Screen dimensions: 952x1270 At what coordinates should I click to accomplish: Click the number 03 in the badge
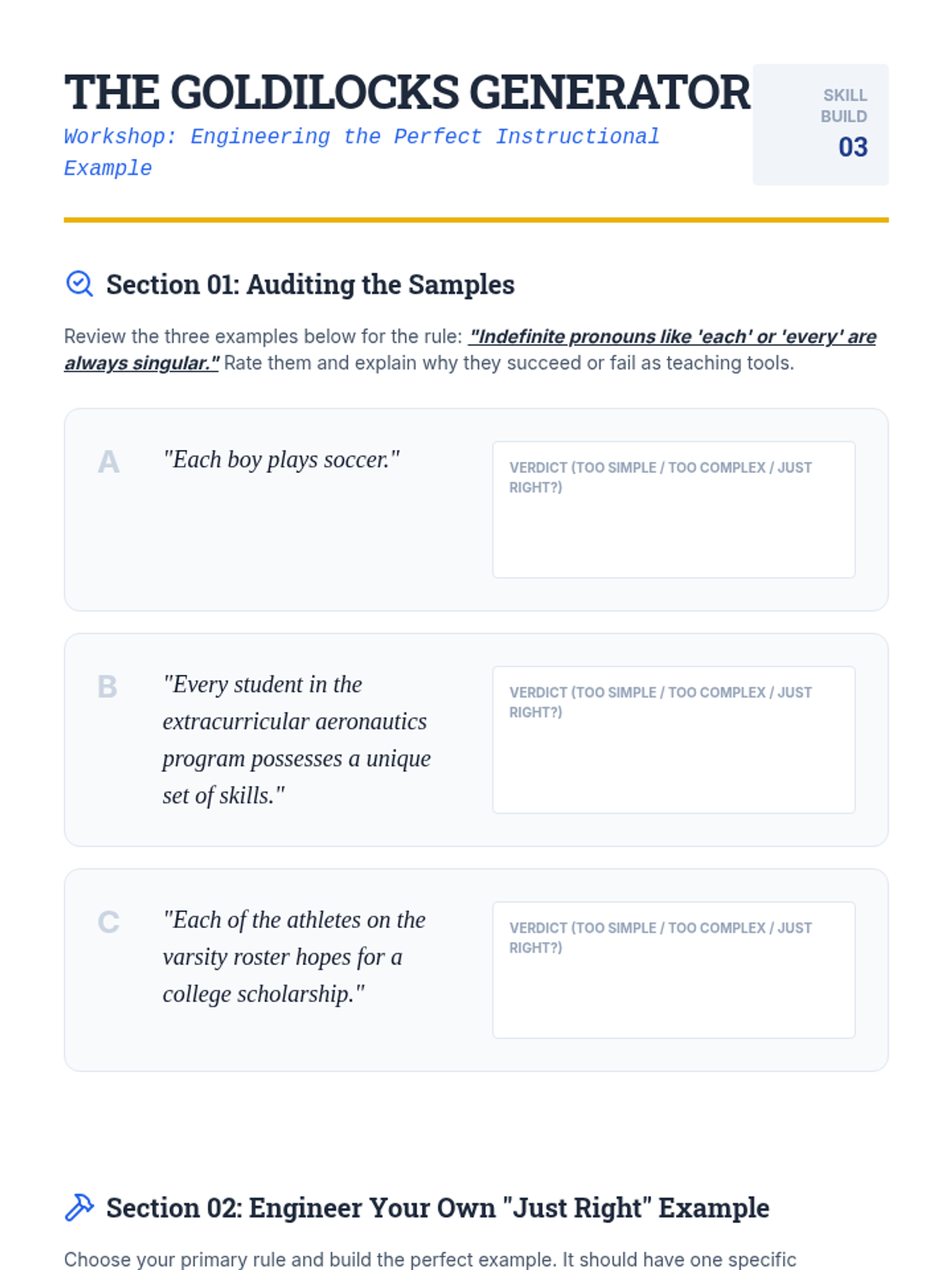click(x=853, y=148)
